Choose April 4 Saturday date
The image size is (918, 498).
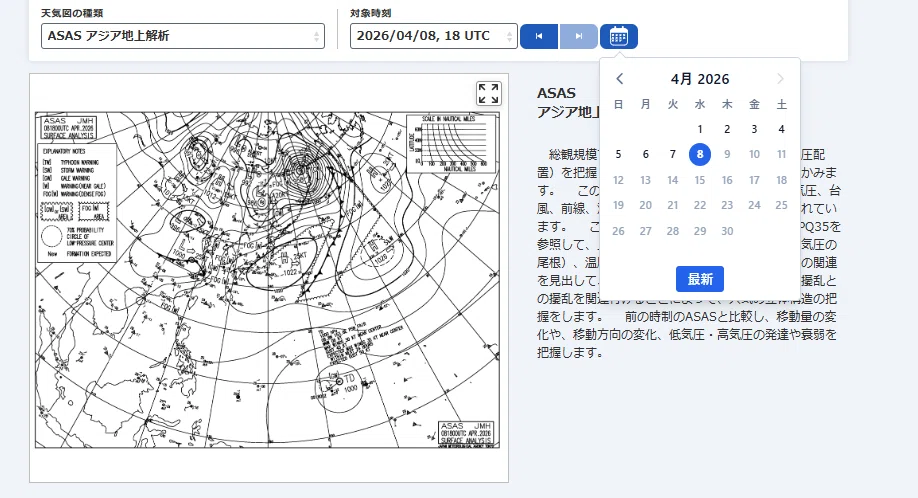[x=782, y=129]
